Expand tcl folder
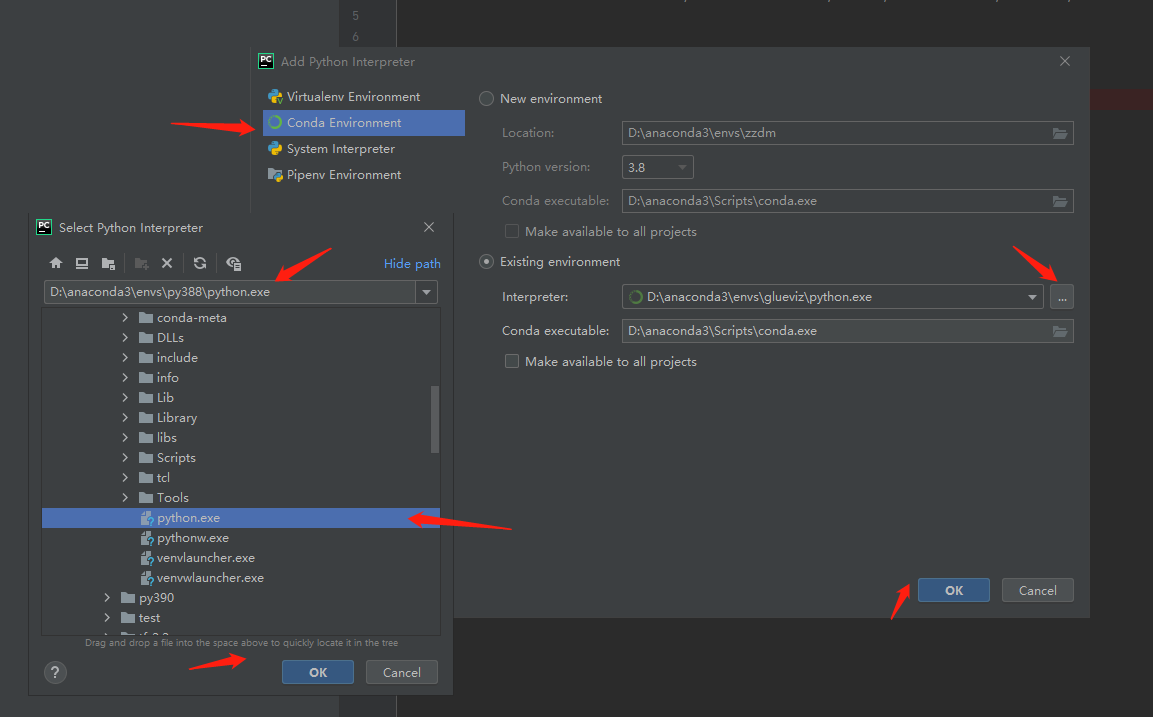 tap(125, 477)
